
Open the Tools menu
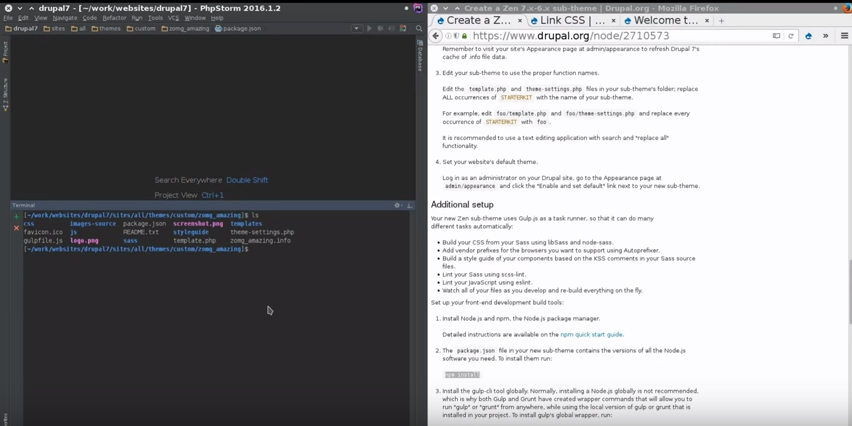click(155, 18)
